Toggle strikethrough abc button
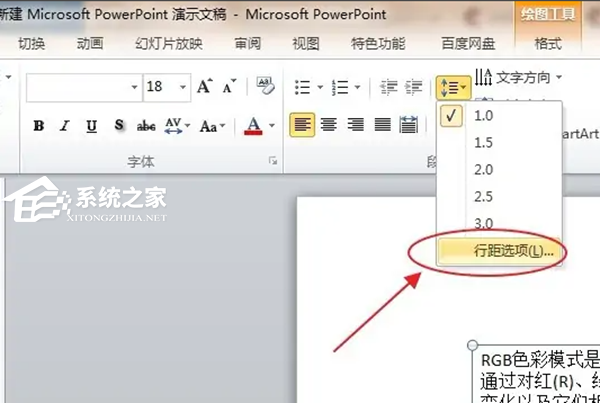This screenshot has width=600, height=403. coord(146,126)
